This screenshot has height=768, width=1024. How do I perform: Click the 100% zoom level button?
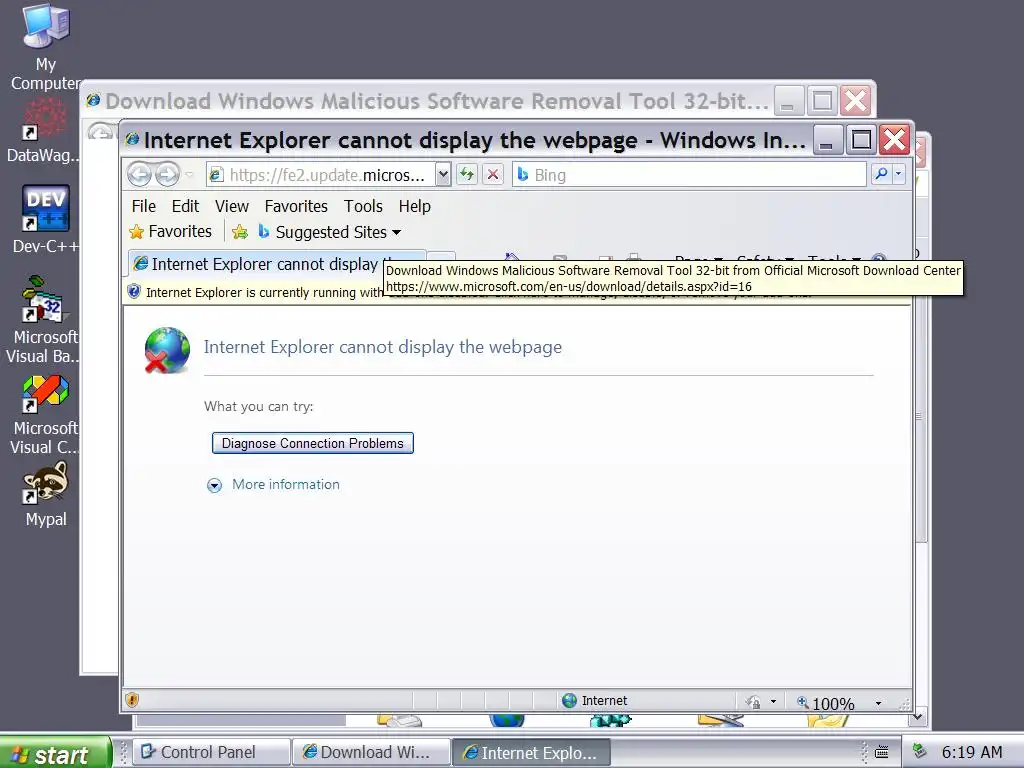pos(825,703)
